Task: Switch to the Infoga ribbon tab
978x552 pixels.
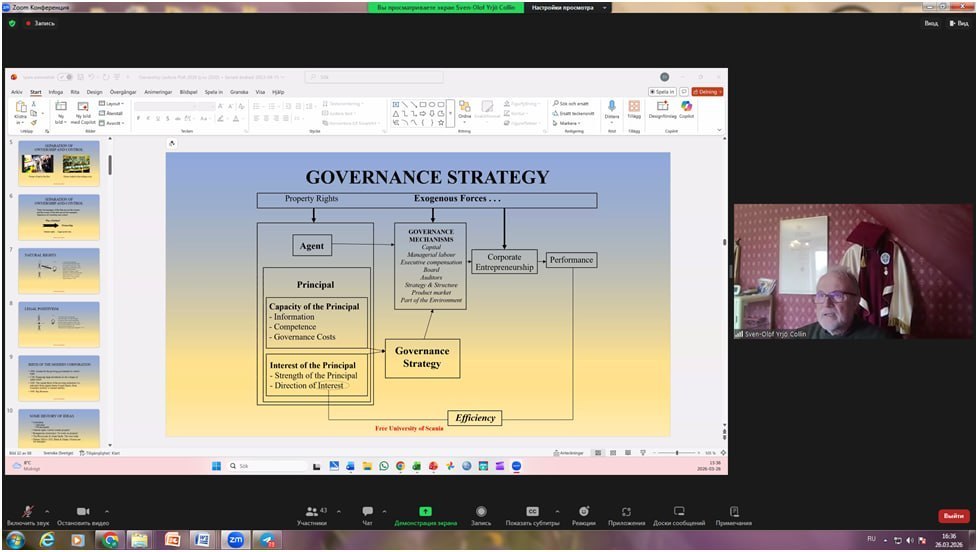Action: [x=56, y=91]
